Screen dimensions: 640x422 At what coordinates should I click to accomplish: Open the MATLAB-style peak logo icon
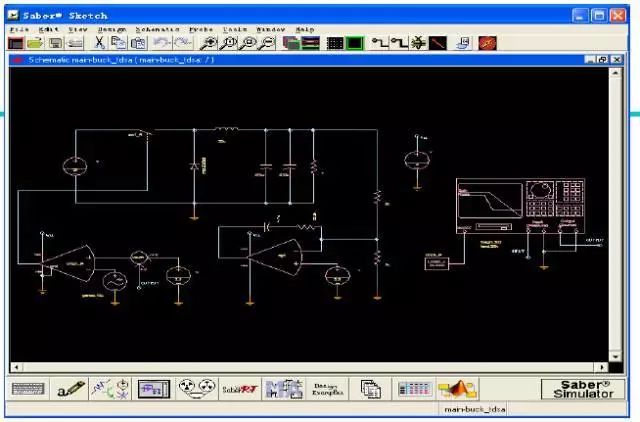point(457,389)
